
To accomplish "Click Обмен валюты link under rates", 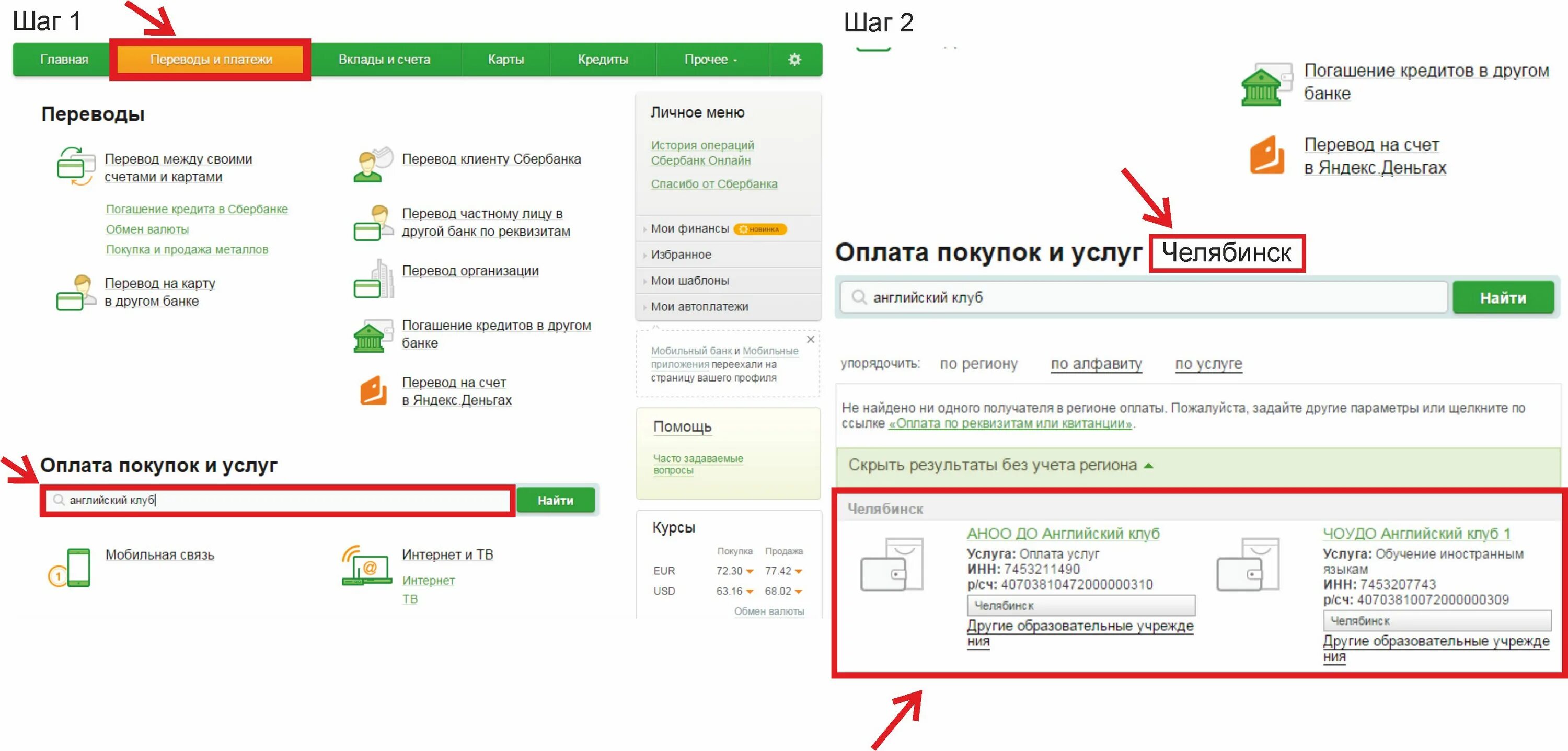I will point(769,611).
